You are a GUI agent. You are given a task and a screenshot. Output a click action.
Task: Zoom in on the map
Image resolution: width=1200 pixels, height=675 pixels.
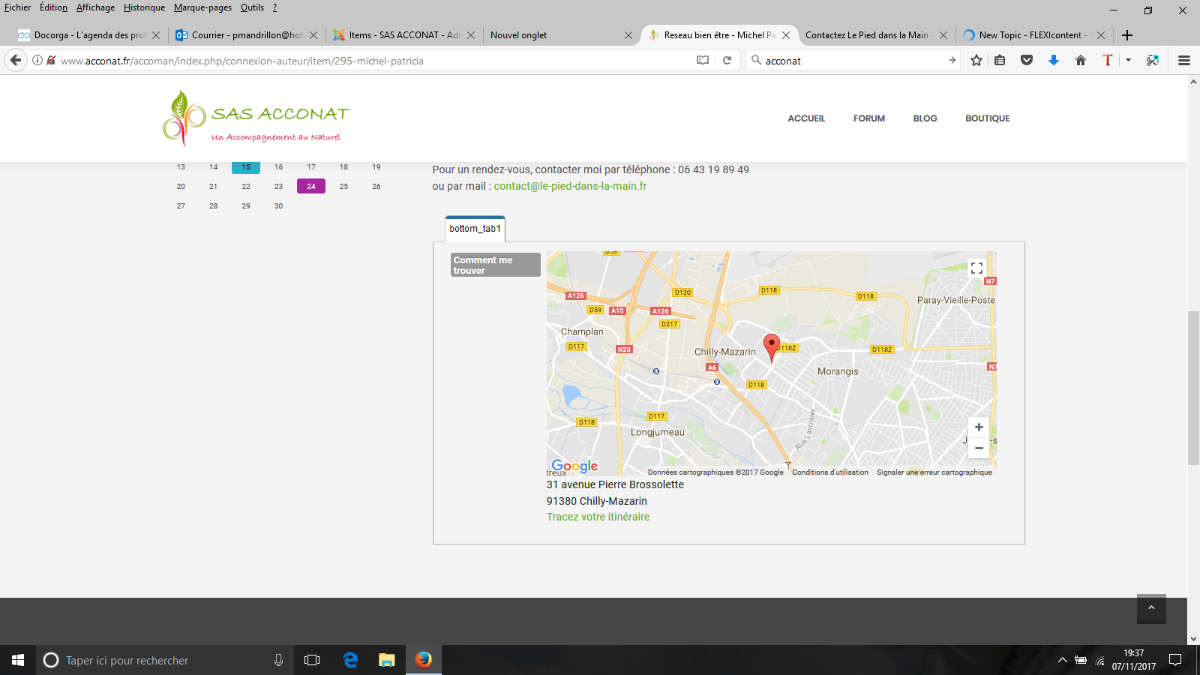coord(978,427)
